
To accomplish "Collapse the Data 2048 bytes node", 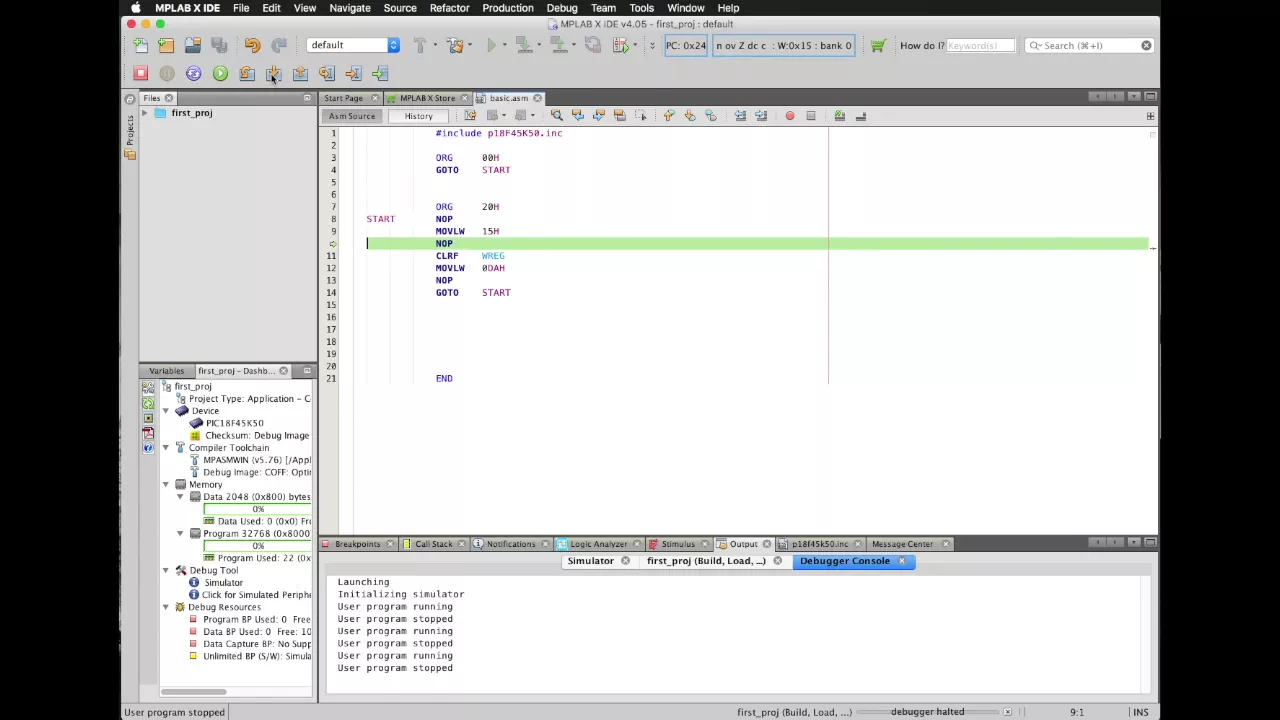I will pos(180,497).
